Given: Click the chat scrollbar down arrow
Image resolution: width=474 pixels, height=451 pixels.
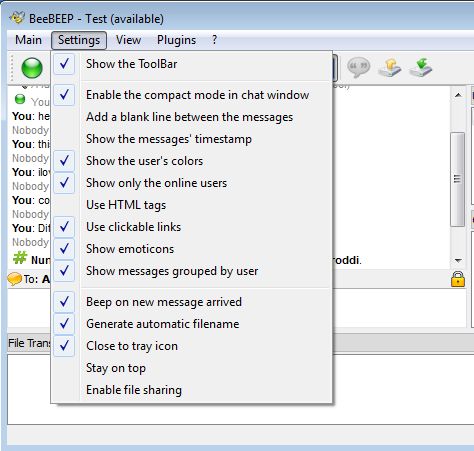Looking at the screenshot, I should point(458,260).
